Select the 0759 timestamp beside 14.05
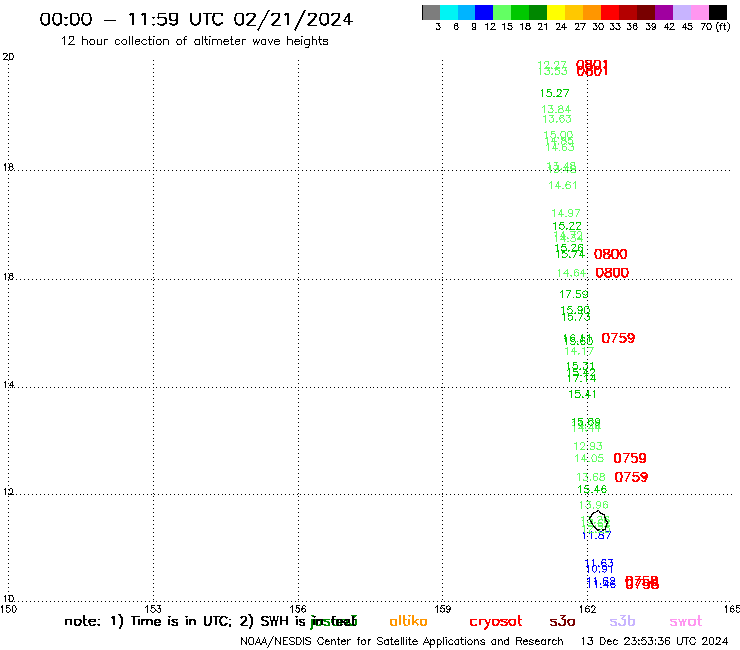740x650 pixels. click(x=630, y=458)
